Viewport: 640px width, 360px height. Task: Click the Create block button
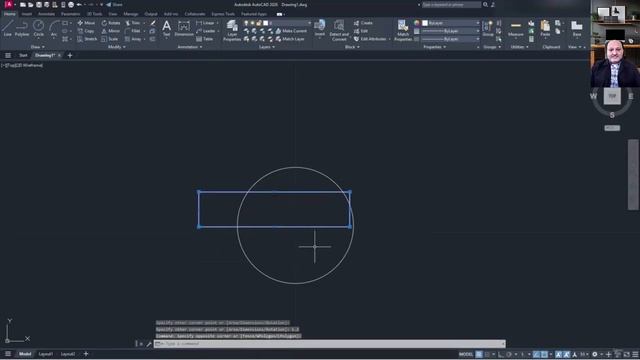click(363, 23)
